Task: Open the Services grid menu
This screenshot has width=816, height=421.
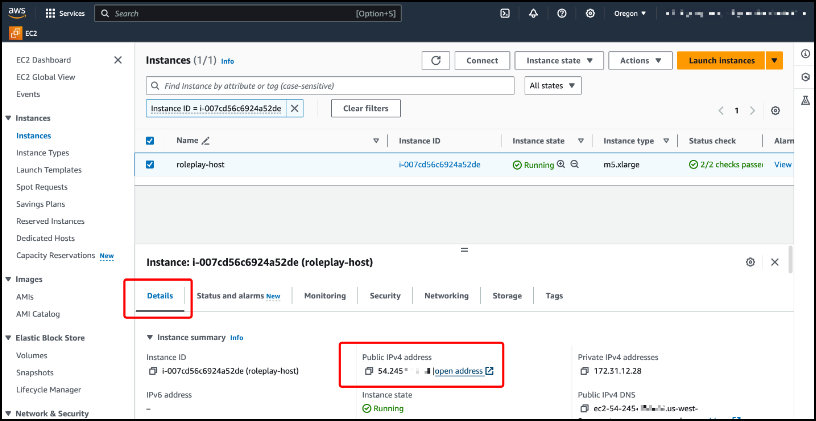Action: (65, 14)
